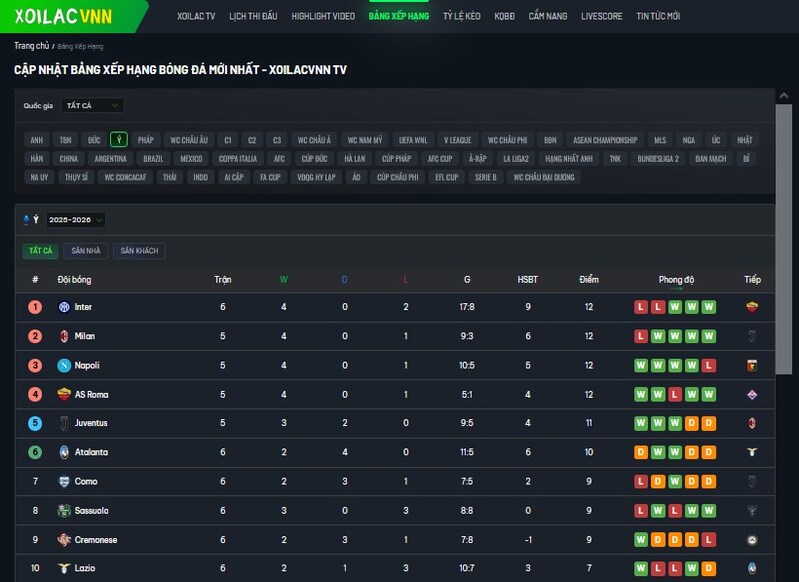Click next-opponent crest in Juventus's row
Viewport: 799px width, 582px height.
pyautogui.click(x=752, y=423)
